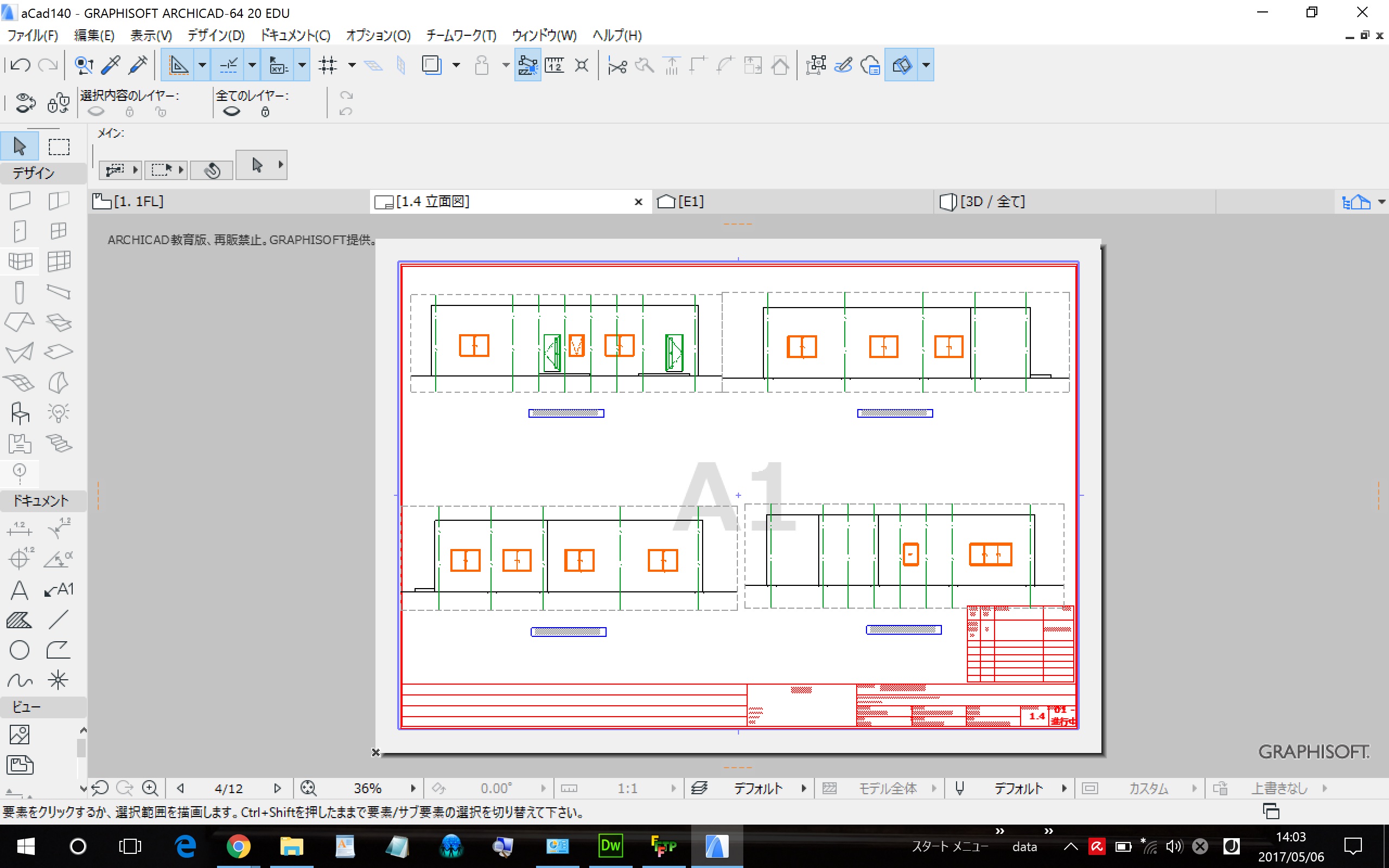Toggle the trace reference button
This screenshot has width=1389, height=868.
click(431, 66)
